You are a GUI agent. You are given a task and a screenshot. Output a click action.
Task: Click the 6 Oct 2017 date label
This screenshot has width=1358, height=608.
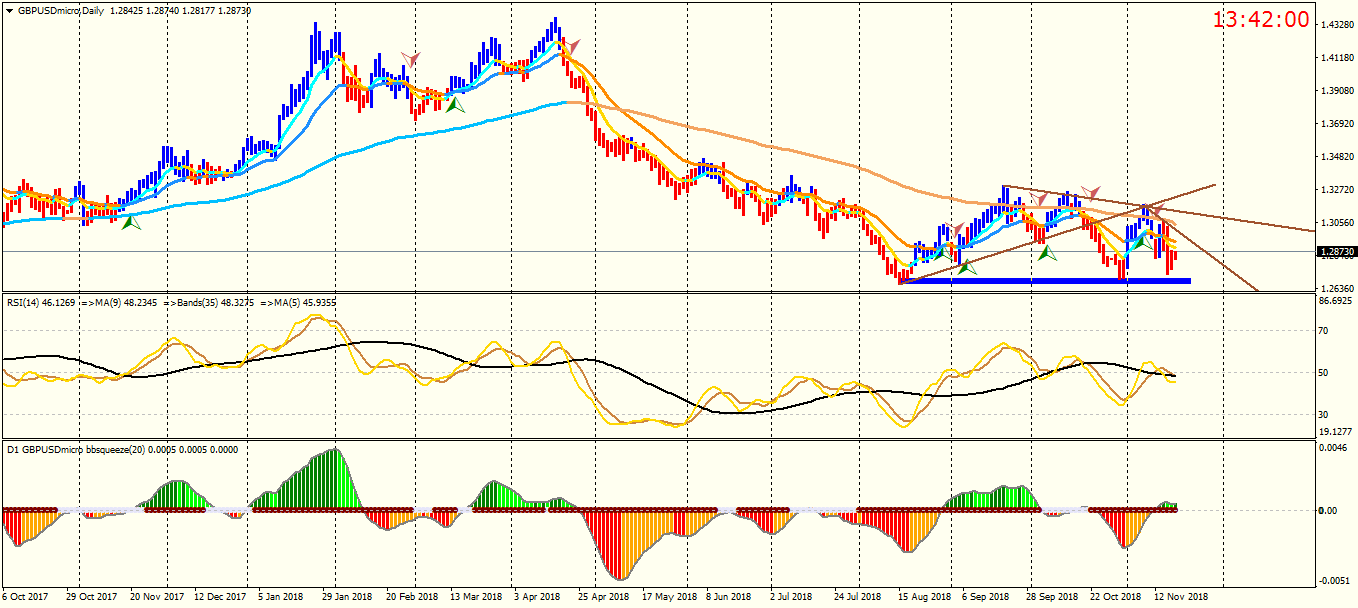pyautogui.click(x=26, y=597)
